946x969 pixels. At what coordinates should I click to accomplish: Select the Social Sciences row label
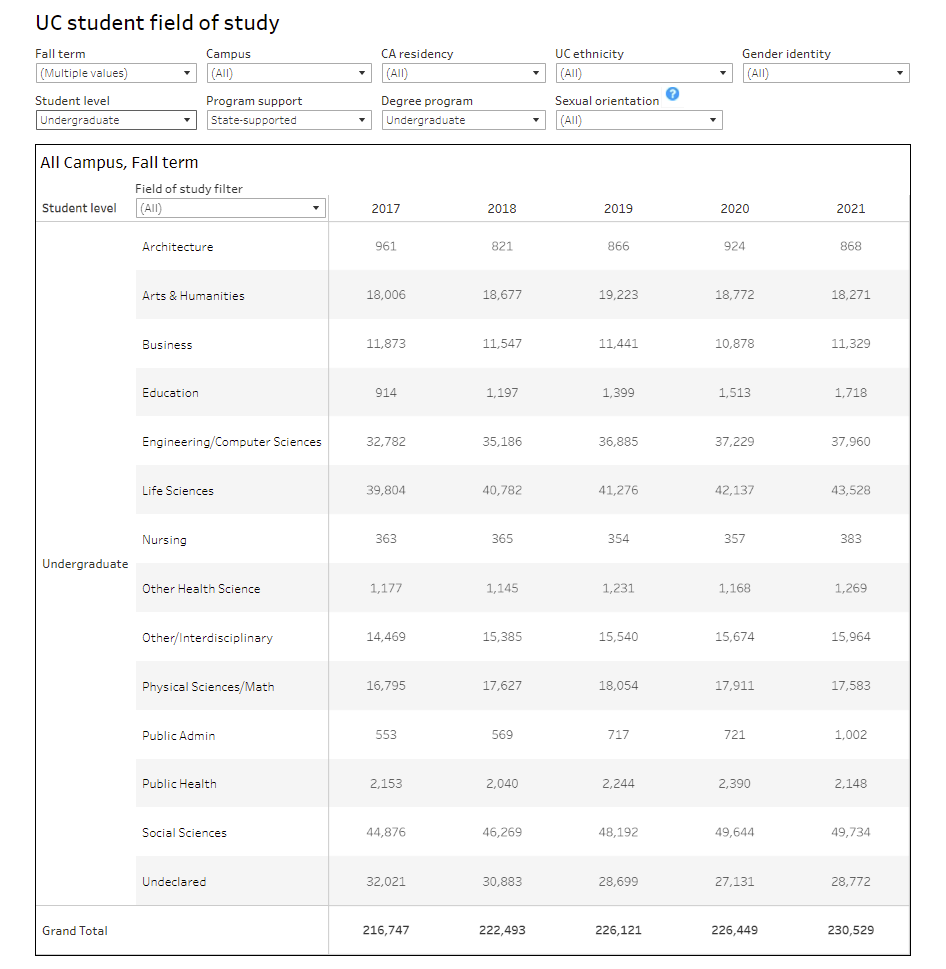coord(184,833)
